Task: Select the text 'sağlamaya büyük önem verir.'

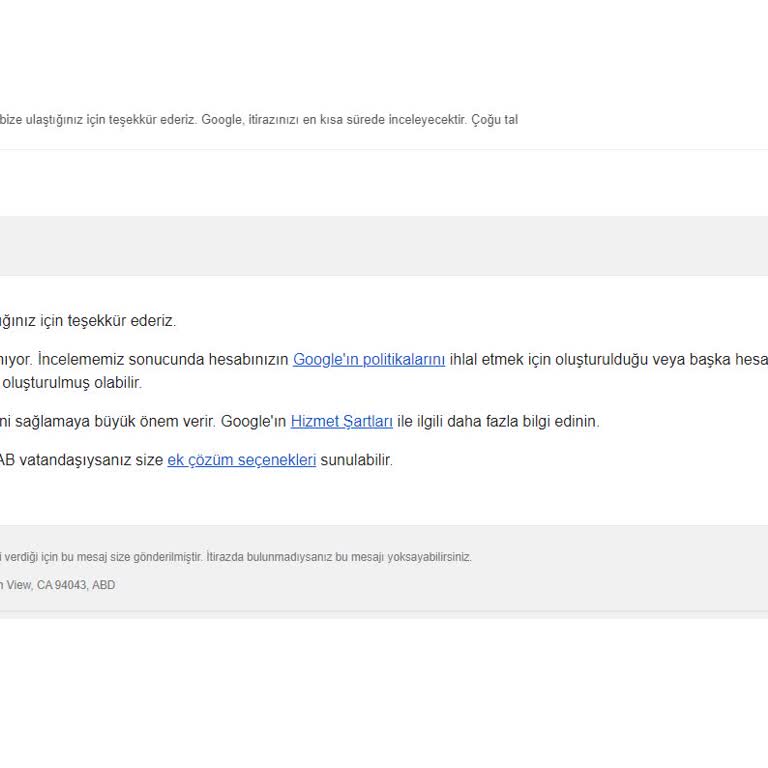Action: [116, 422]
